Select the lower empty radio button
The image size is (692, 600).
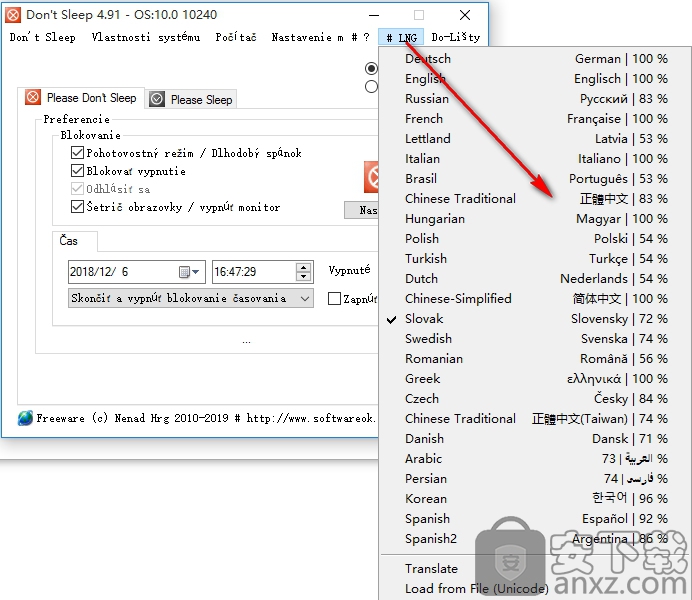coord(372,86)
